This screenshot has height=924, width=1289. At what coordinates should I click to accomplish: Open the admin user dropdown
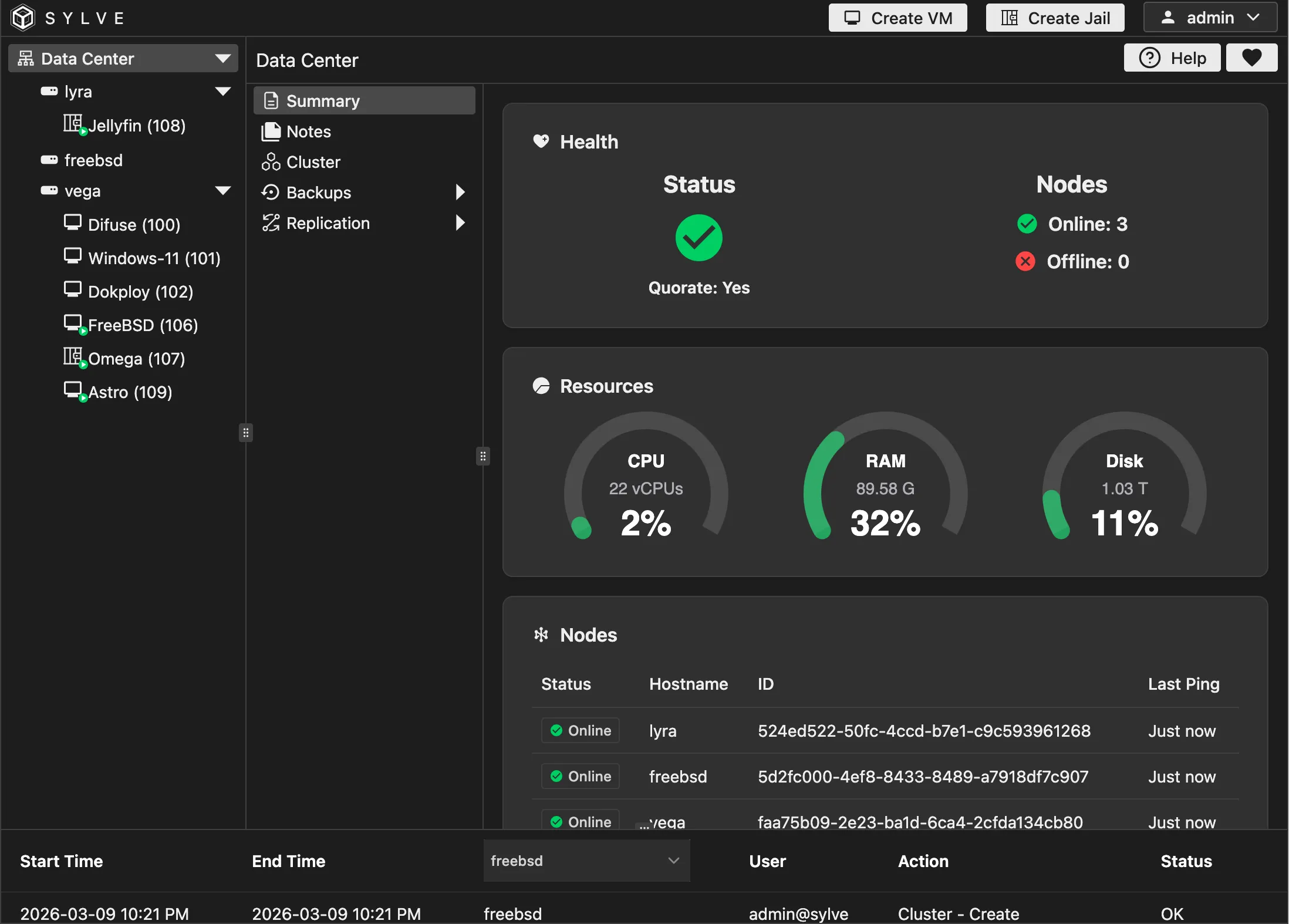click(1210, 17)
